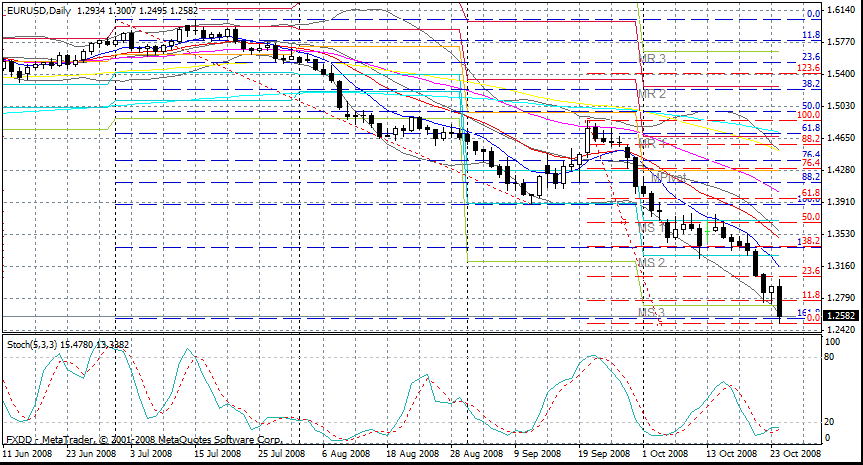Screen dimensions: 863x465
Task: Click the MS 3 pivot support label
Action: pos(653,313)
